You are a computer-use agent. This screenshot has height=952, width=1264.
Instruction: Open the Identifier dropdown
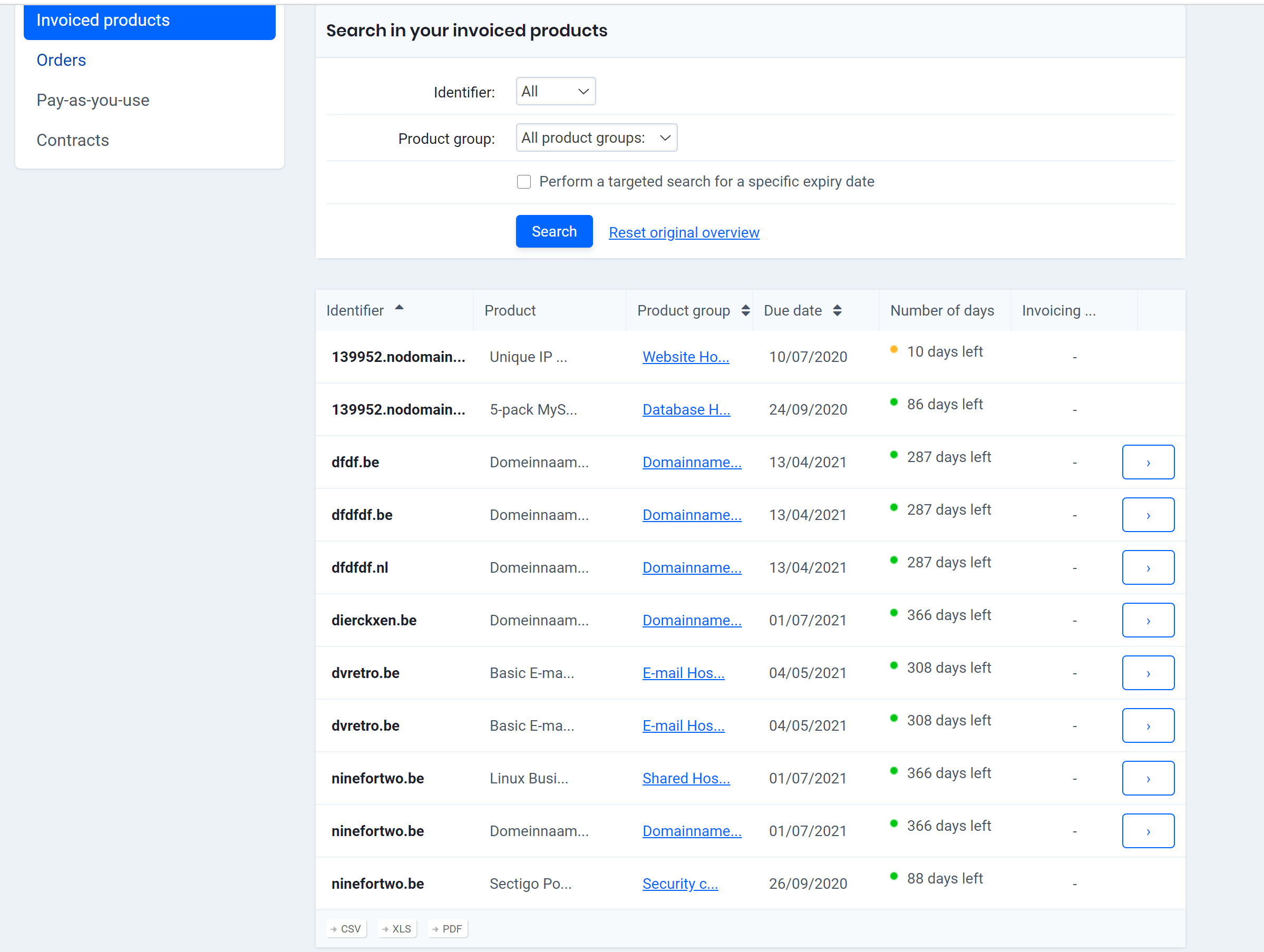(x=555, y=91)
